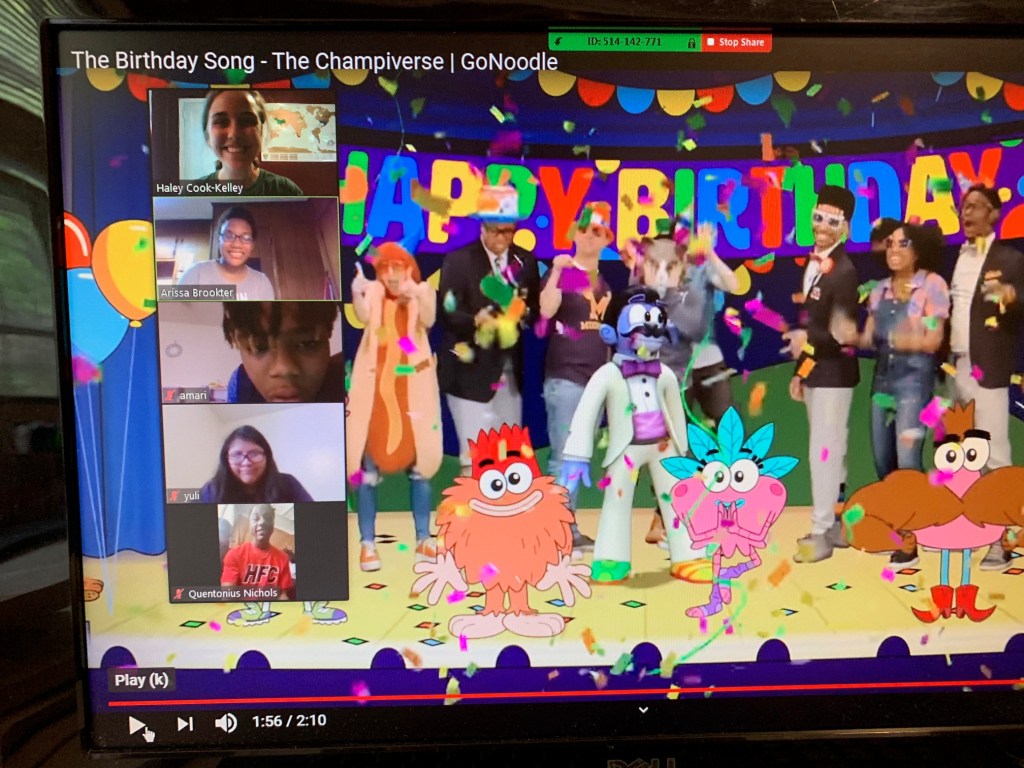Mute the video with the speaker icon
The height and width of the screenshot is (768, 1024).
point(226,723)
